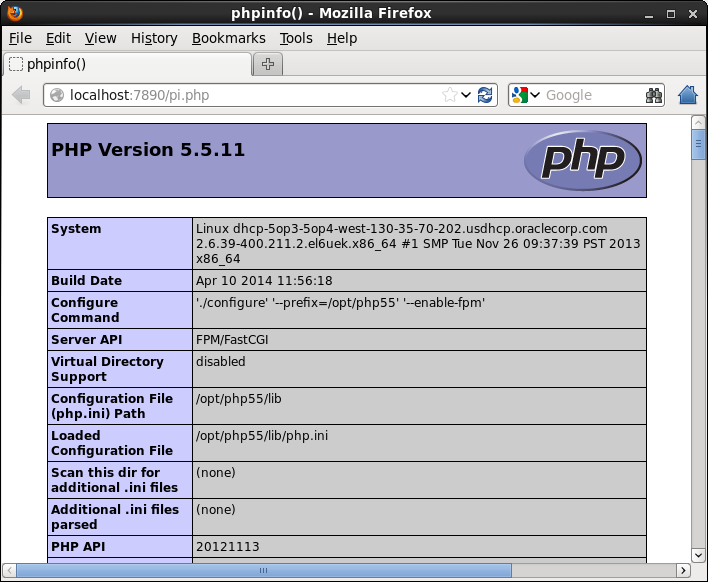Viewport: 708px width, 582px height.
Task: Click the horizontal scrollbar thumb
Action: pos(264,570)
